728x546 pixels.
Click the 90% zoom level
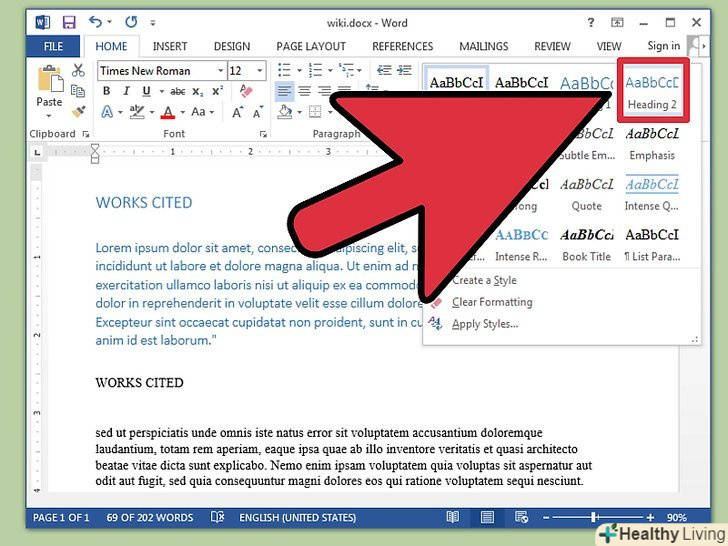point(676,517)
